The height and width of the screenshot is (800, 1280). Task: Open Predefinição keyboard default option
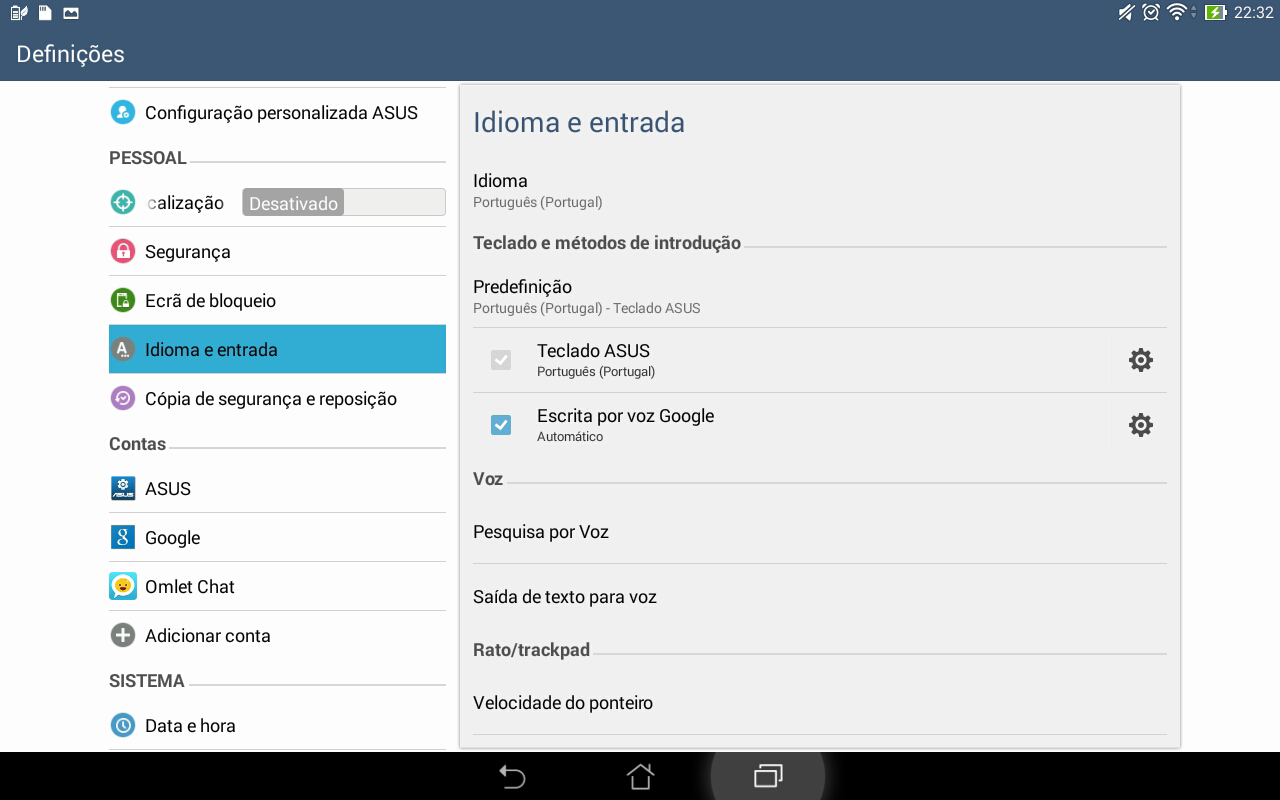819,296
